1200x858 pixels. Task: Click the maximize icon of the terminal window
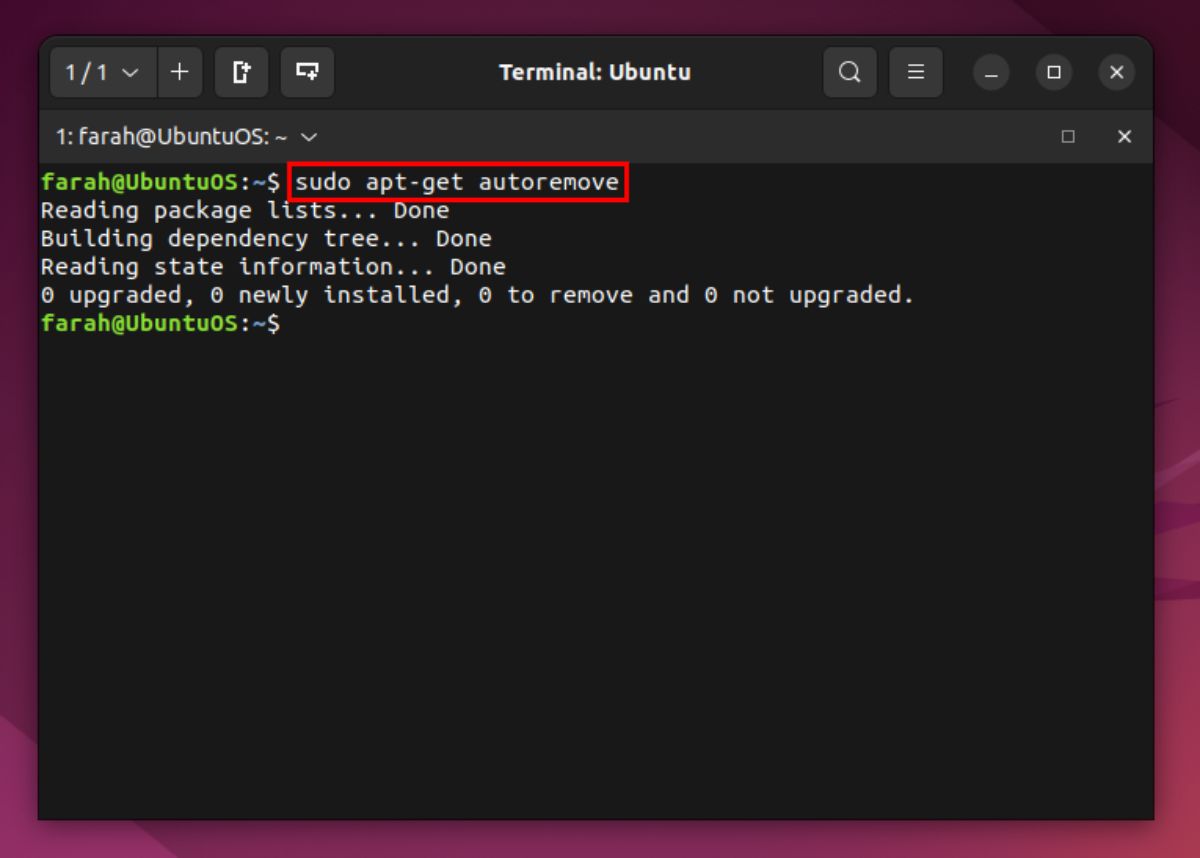[x=1054, y=72]
